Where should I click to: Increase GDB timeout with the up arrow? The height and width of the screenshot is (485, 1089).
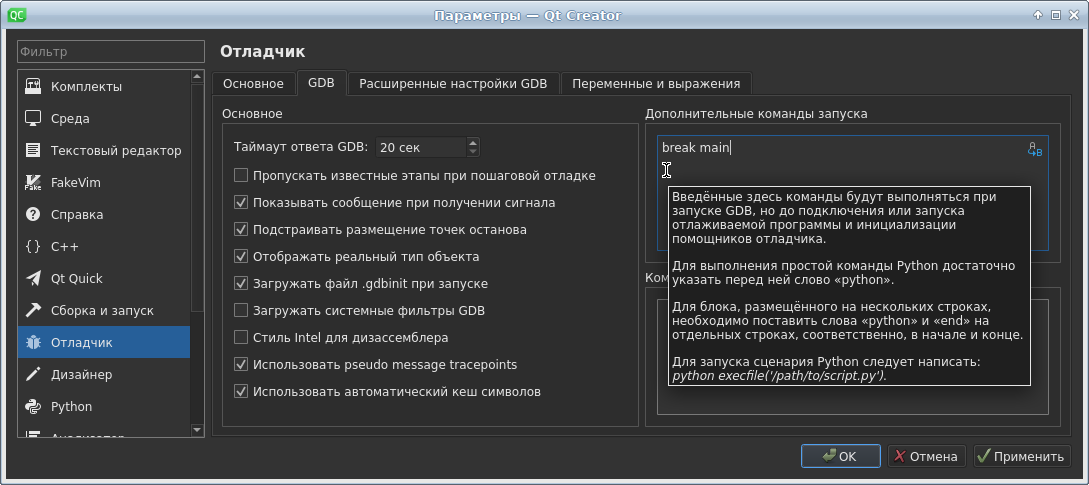coord(473,142)
